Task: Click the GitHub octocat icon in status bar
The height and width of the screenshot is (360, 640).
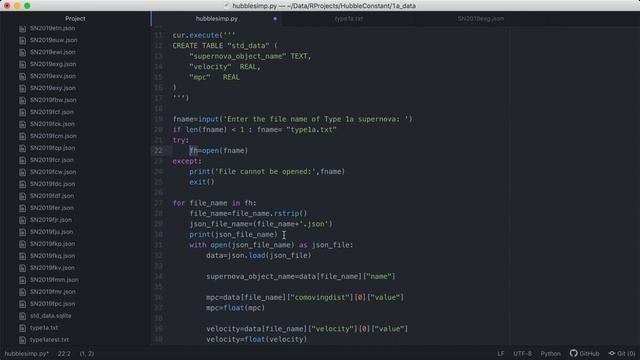Action: 573,353
